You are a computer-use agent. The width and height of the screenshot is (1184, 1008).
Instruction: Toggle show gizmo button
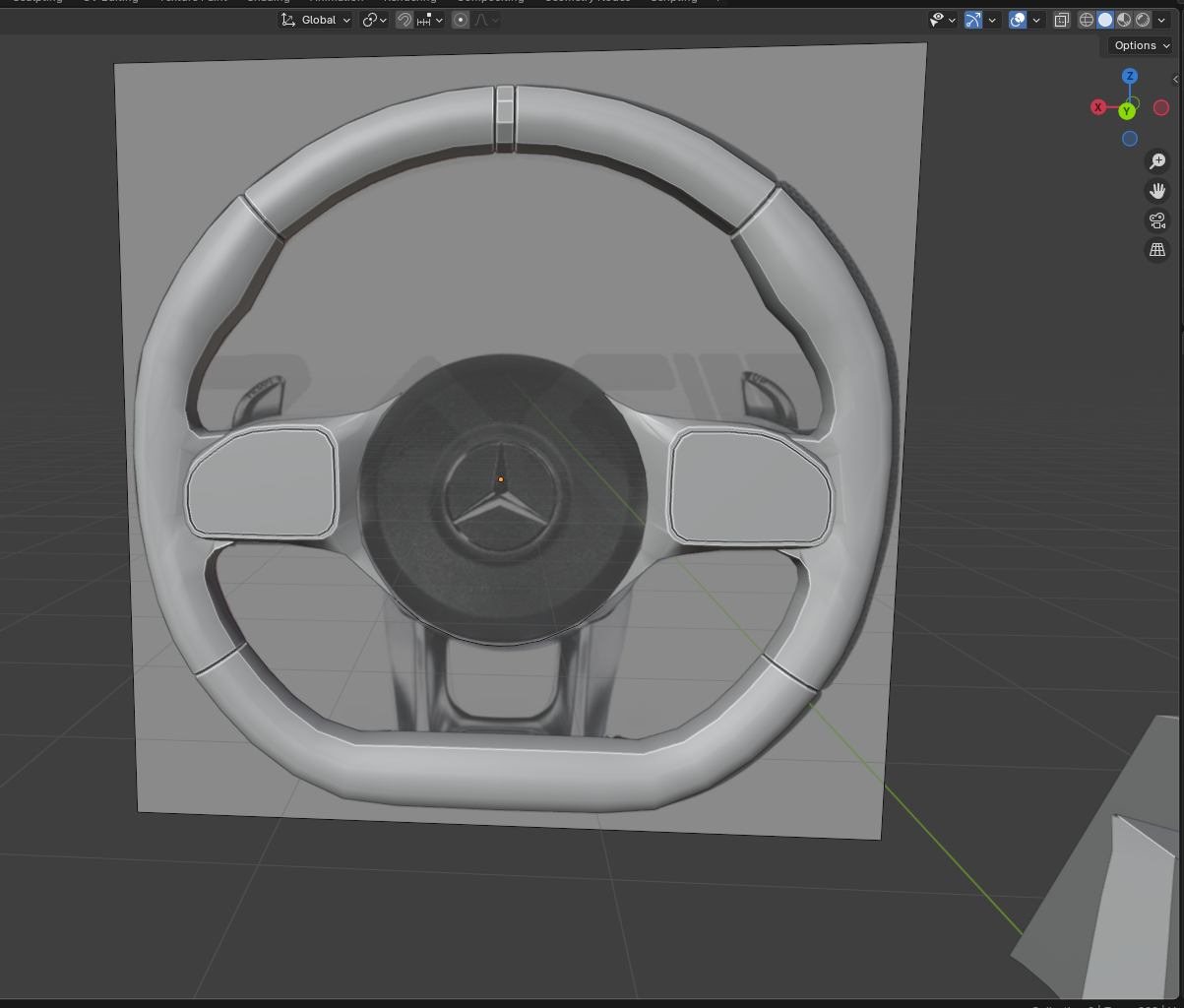pos(973,20)
